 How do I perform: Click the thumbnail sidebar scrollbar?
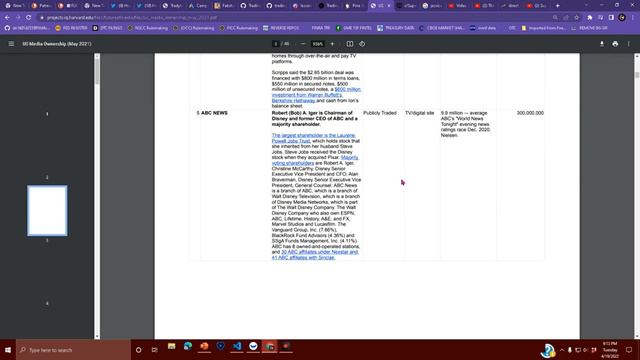pyautogui.click(x=97, y=72)
